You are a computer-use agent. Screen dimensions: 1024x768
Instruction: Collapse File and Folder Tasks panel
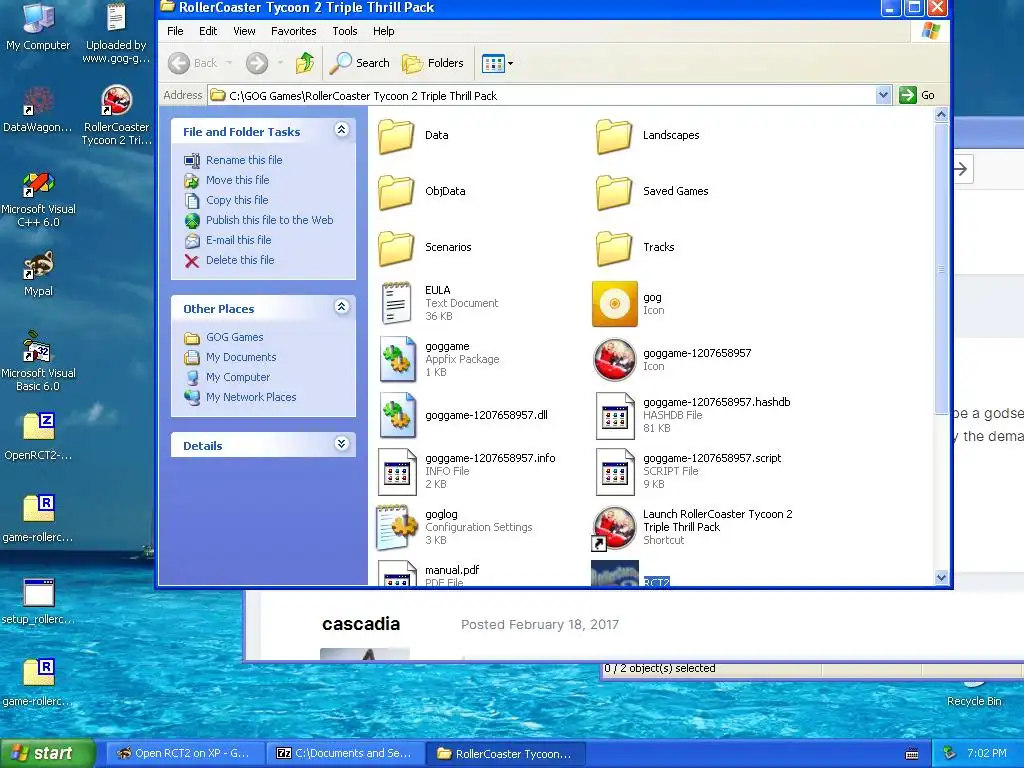[342, 130]
